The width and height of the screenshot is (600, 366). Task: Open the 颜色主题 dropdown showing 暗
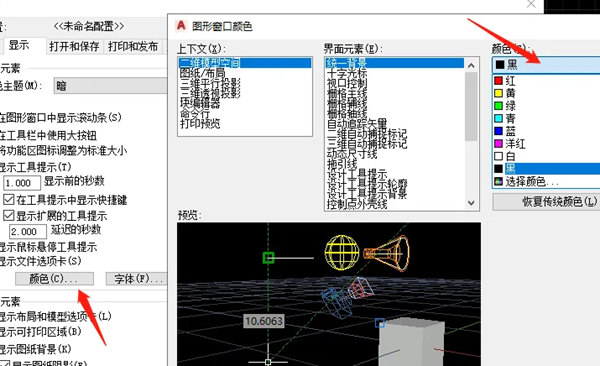[110, 86]
